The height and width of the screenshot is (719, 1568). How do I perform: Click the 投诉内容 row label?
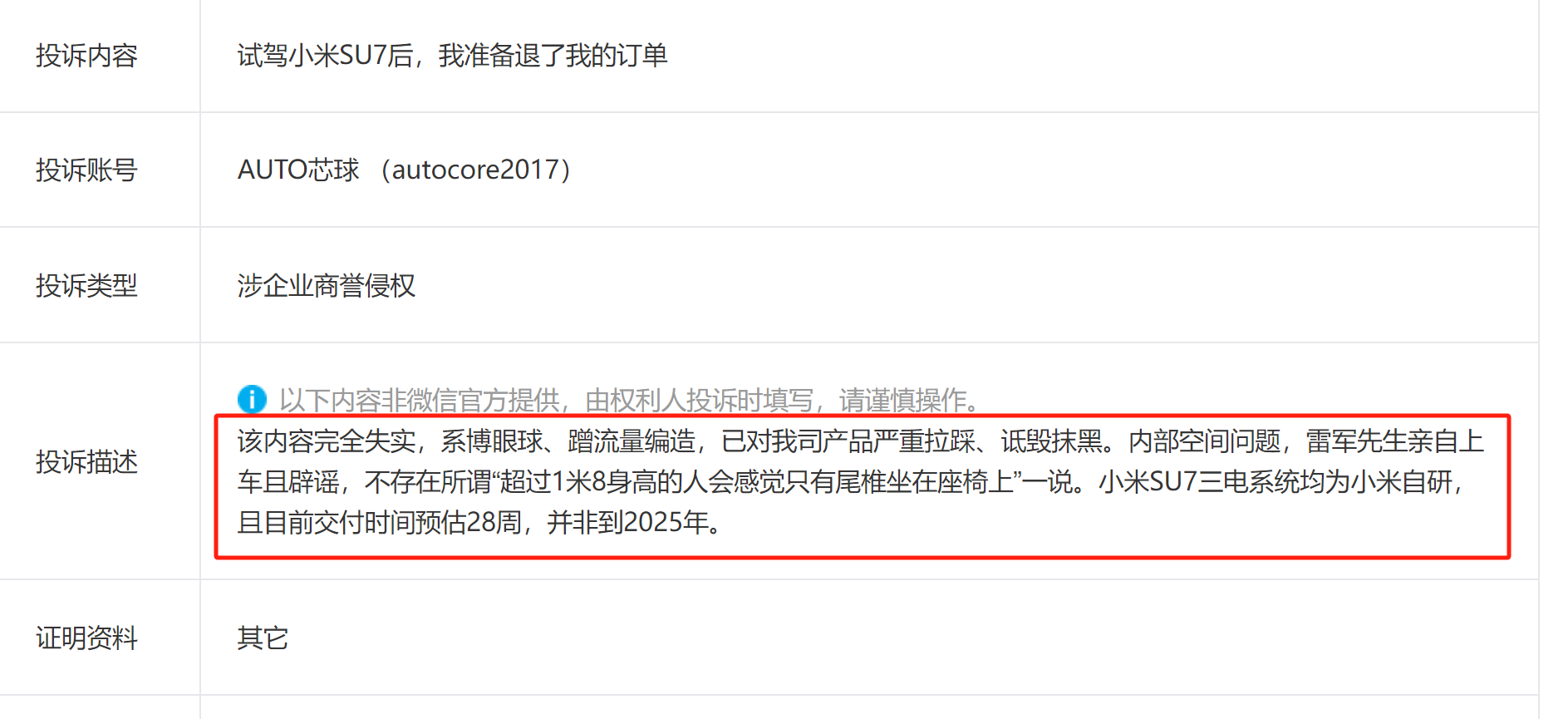86,56
